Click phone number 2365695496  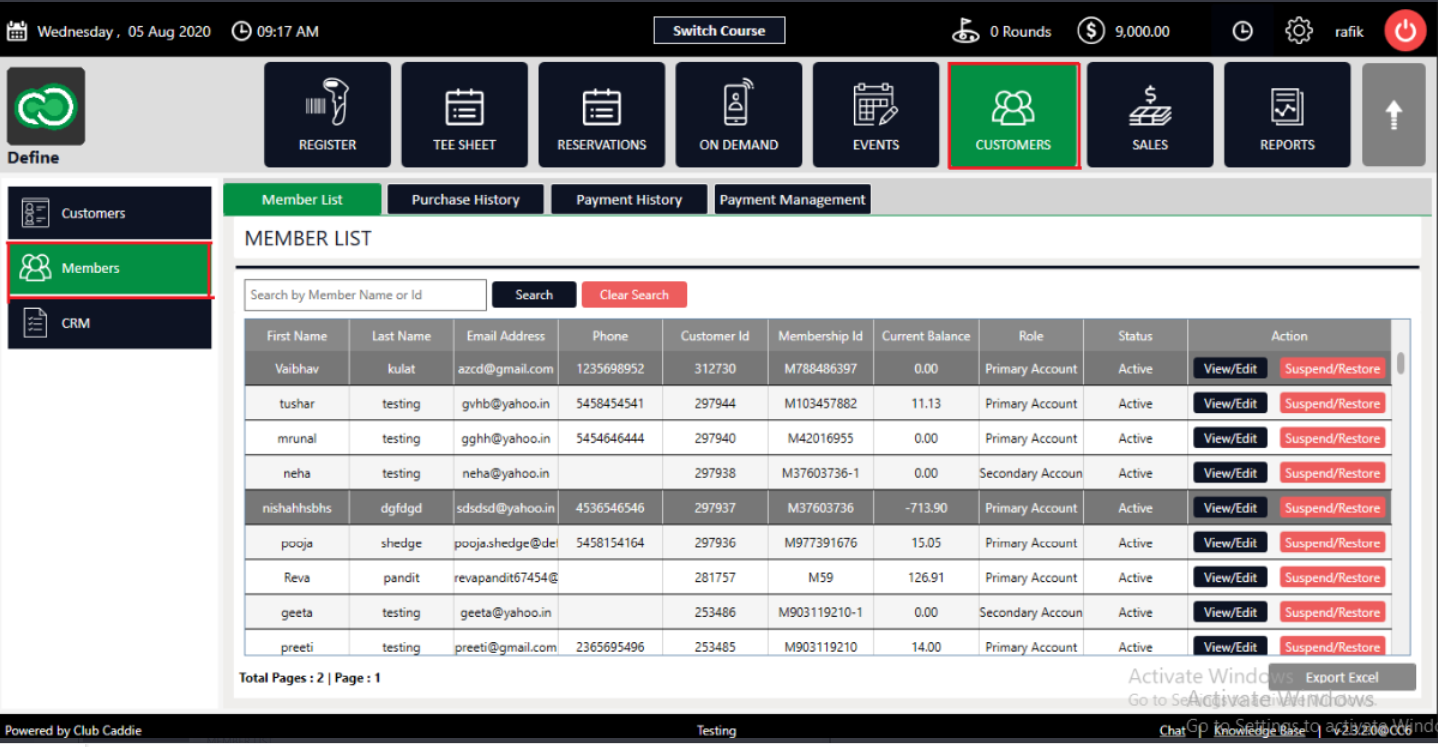click(610, 647)
